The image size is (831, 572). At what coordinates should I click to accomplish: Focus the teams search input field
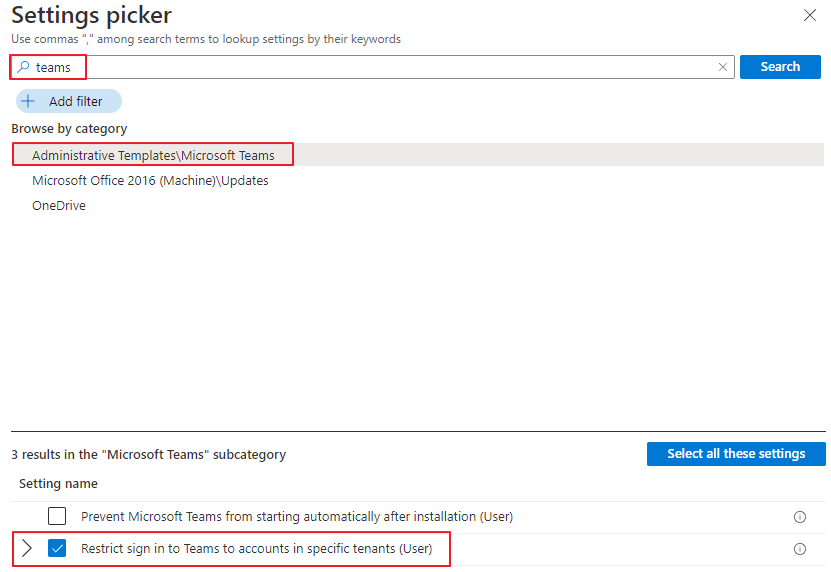click(x=372, y=67)
